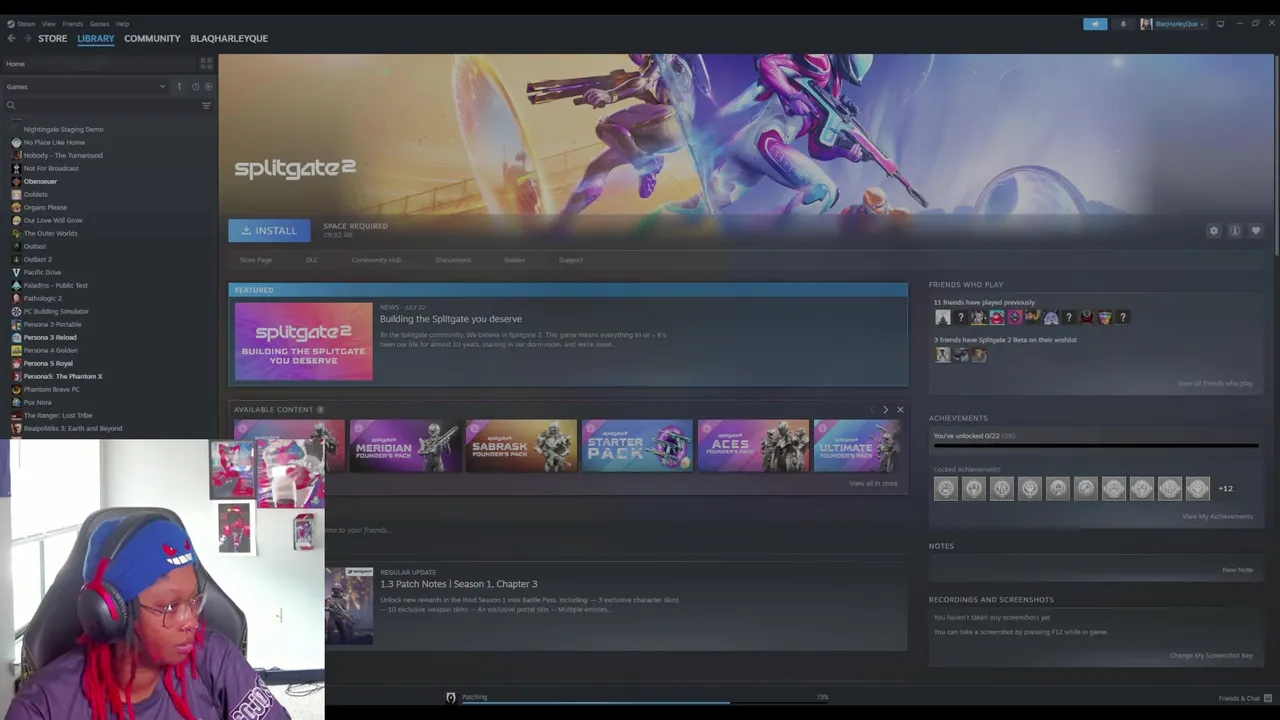1280x720 pixels.
Task: Open Splitgate 2 Guides link
Action: click(514, 260)
